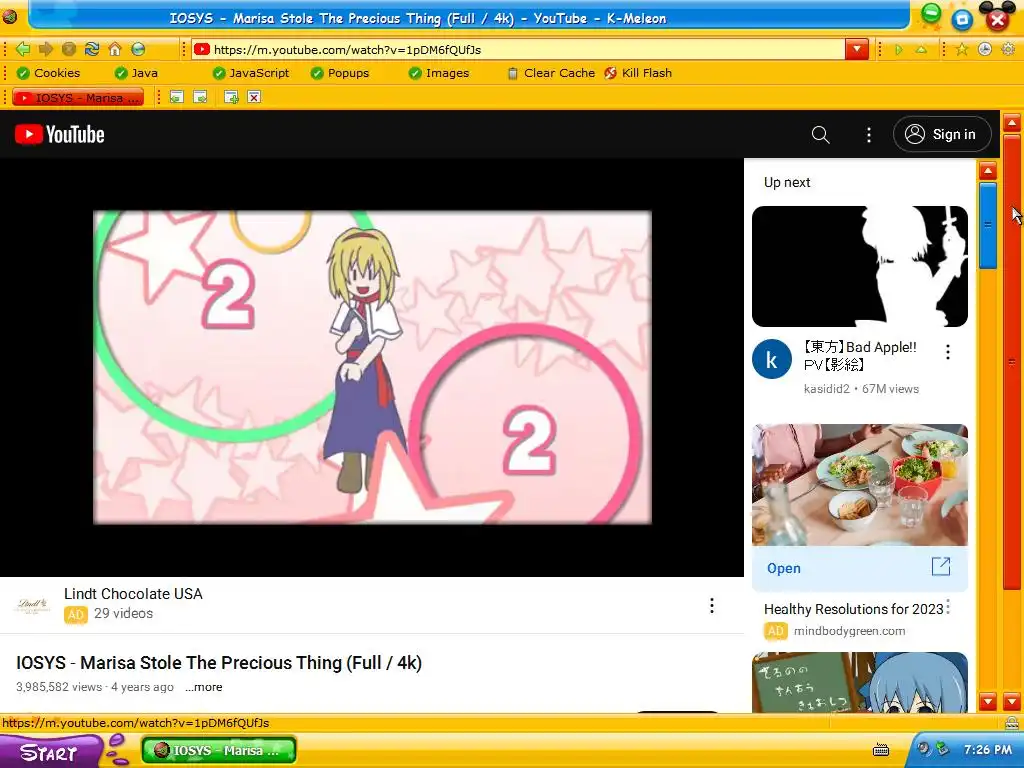Click the YouTube favicon in the address bar
The image size is (1024, 768).
(x=202, y=49)
